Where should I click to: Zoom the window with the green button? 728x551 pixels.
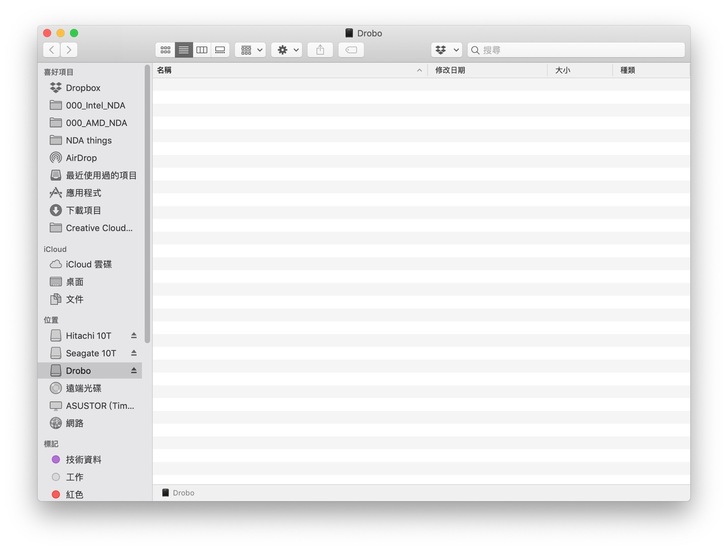pyautogui.click(x=74, y=33)
